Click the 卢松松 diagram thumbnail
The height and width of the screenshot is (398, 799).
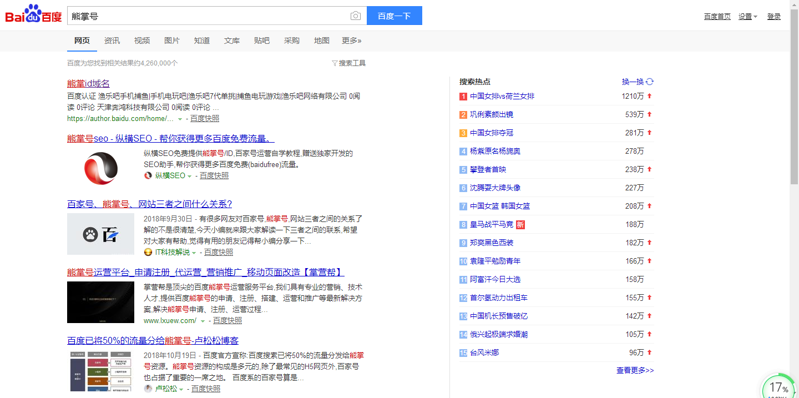100,370
